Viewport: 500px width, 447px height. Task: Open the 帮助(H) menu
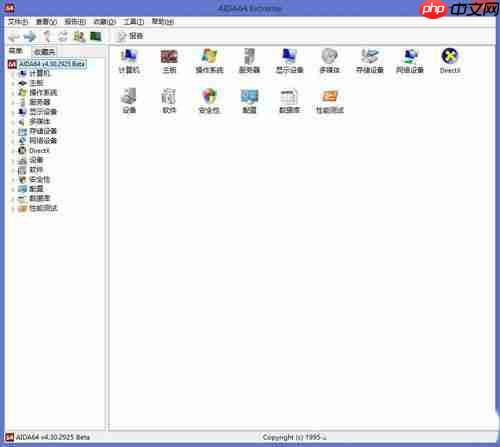click(163, 22)
